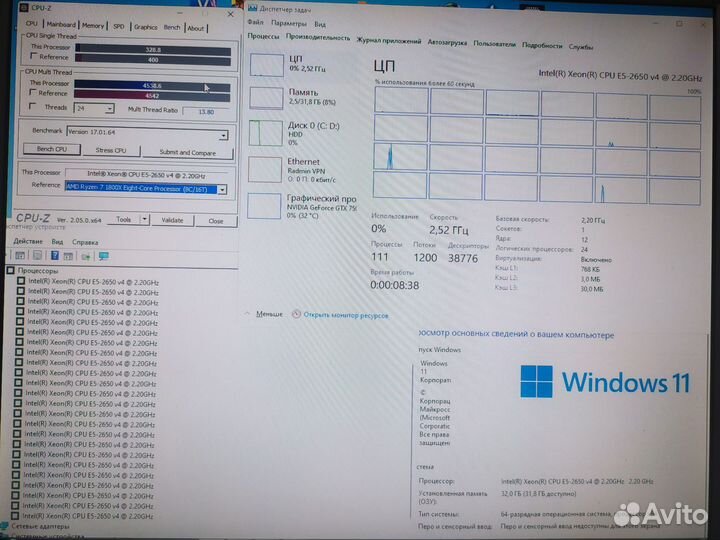
Task: Click the Multi Thread Ratio field 13.80
Action: point(206,112)
